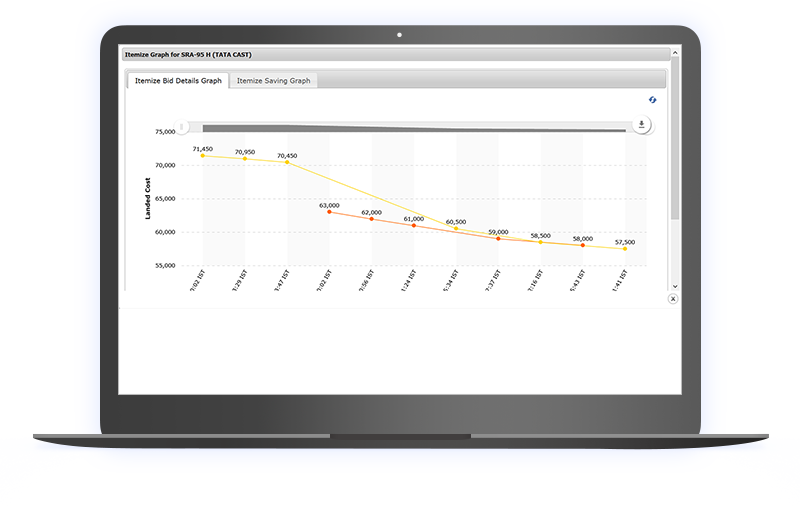Image resolution: width=800 pixels, height=506 pixels.
Task: Click the blue refresh icon
Action: [x=653, y=99]
